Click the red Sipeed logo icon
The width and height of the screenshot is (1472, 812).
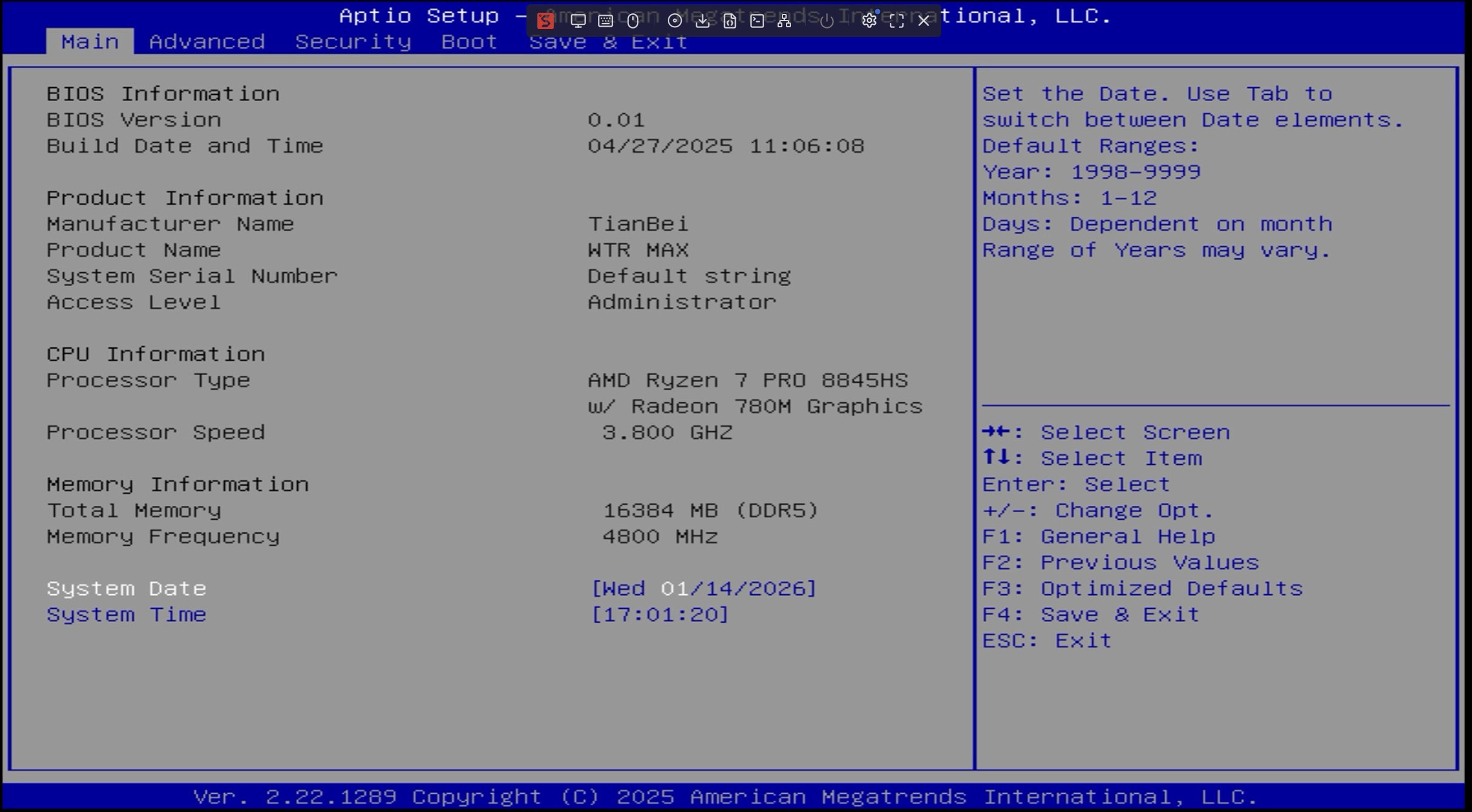click(545, 21)
